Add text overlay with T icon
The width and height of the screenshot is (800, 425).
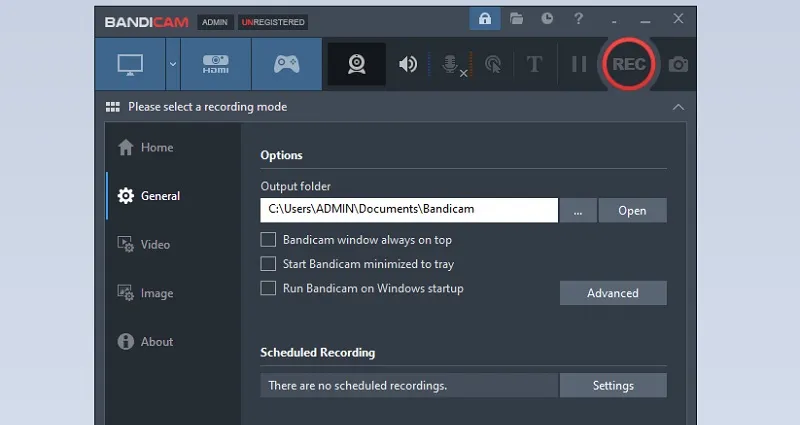534,64
